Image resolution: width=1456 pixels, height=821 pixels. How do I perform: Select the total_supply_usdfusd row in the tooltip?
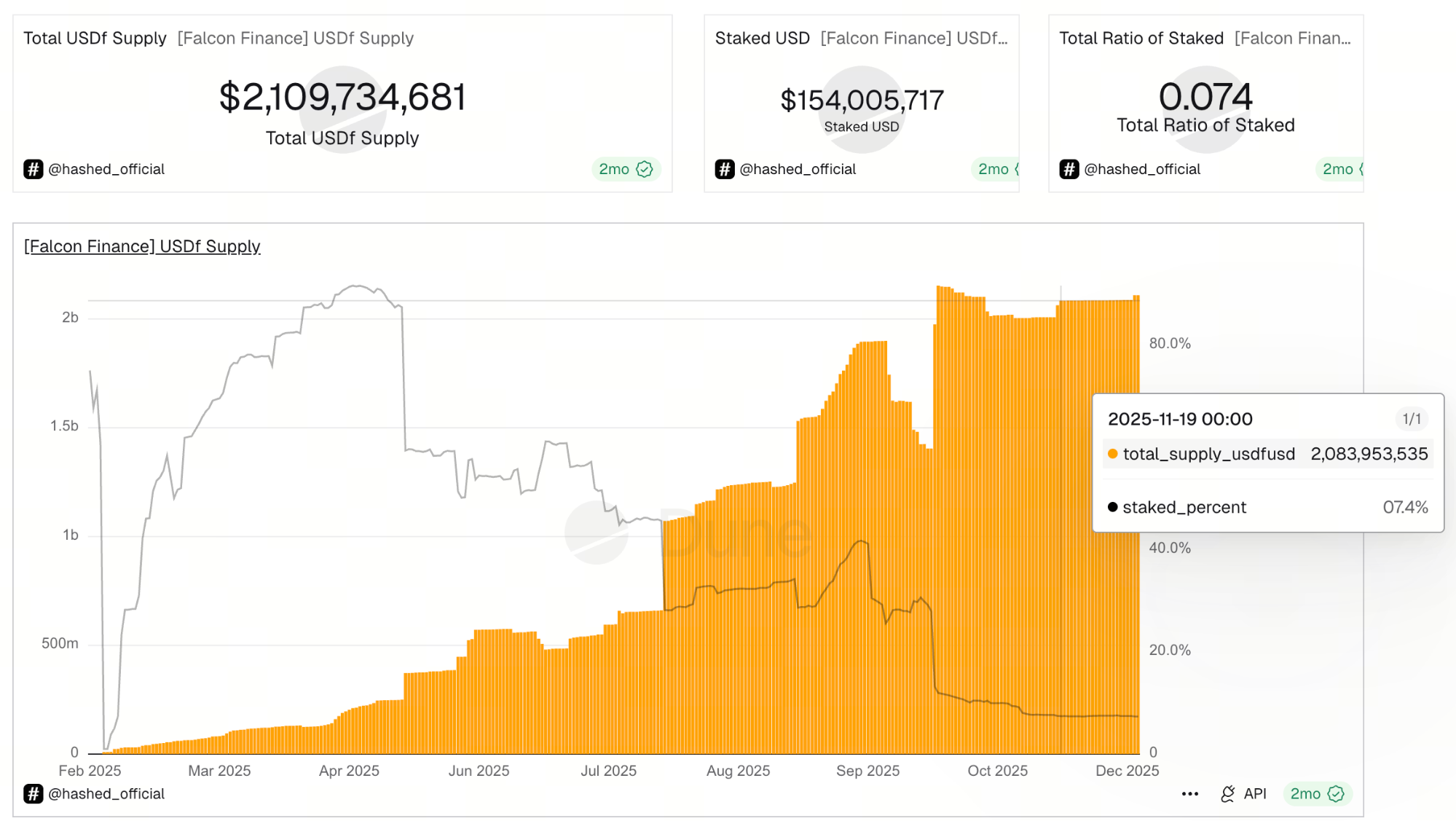click(x=1267, y=453)
